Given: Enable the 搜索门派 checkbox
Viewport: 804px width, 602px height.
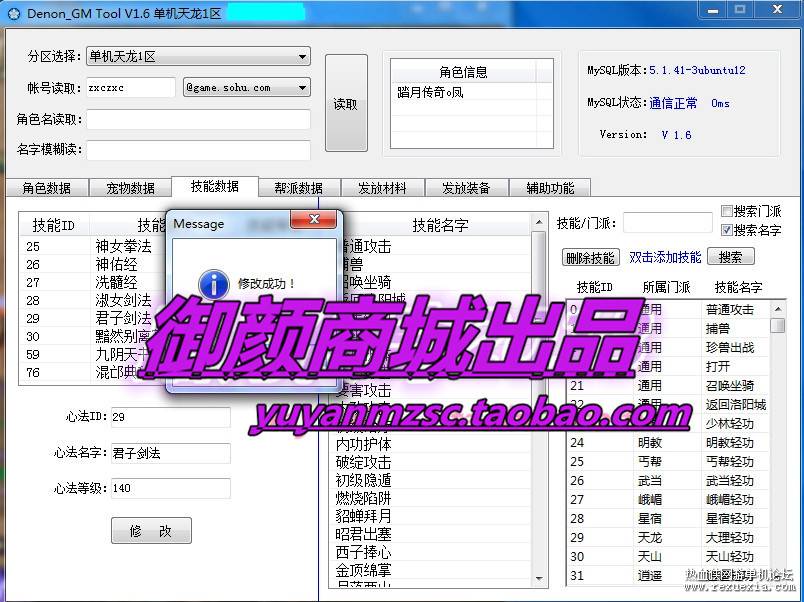Looking at the screenshot, I should (x=726, y=211).
